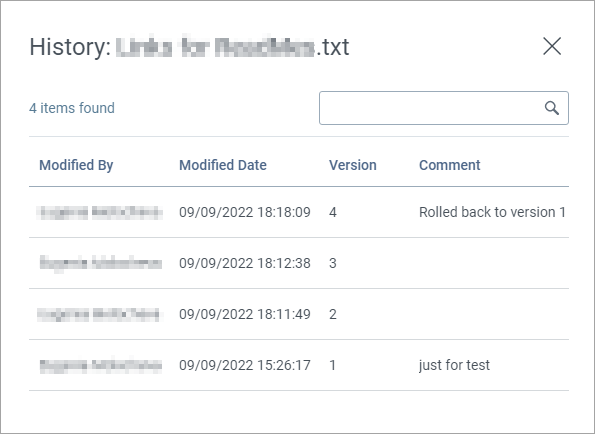This screenshot has width=595, height=434.
Task: Click the 09/09/2022 18:11:49 date cell
Action: tap(245, 314)
